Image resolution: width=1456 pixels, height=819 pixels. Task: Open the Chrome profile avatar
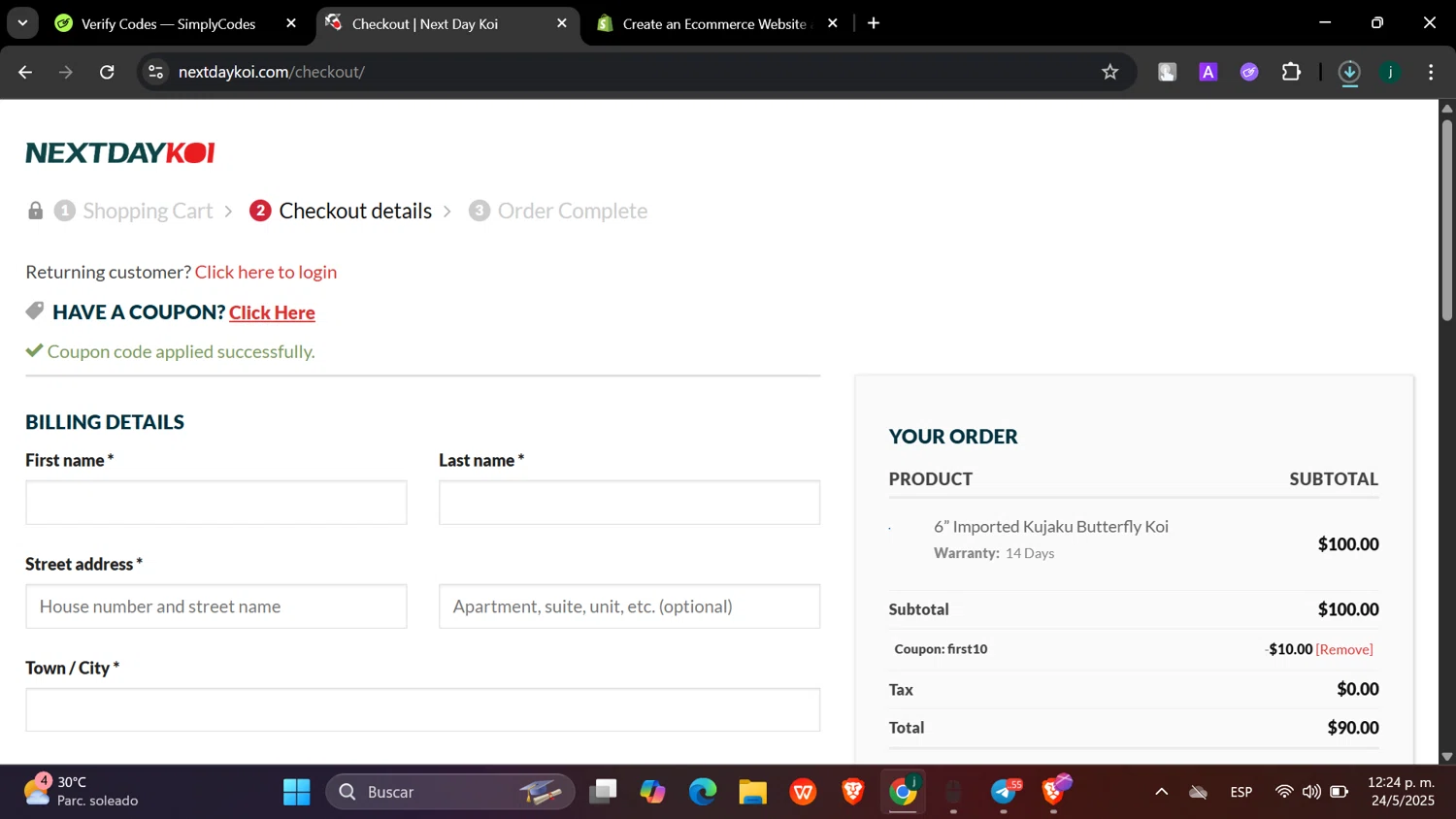pyautogui.click(x=1390, y=72)
